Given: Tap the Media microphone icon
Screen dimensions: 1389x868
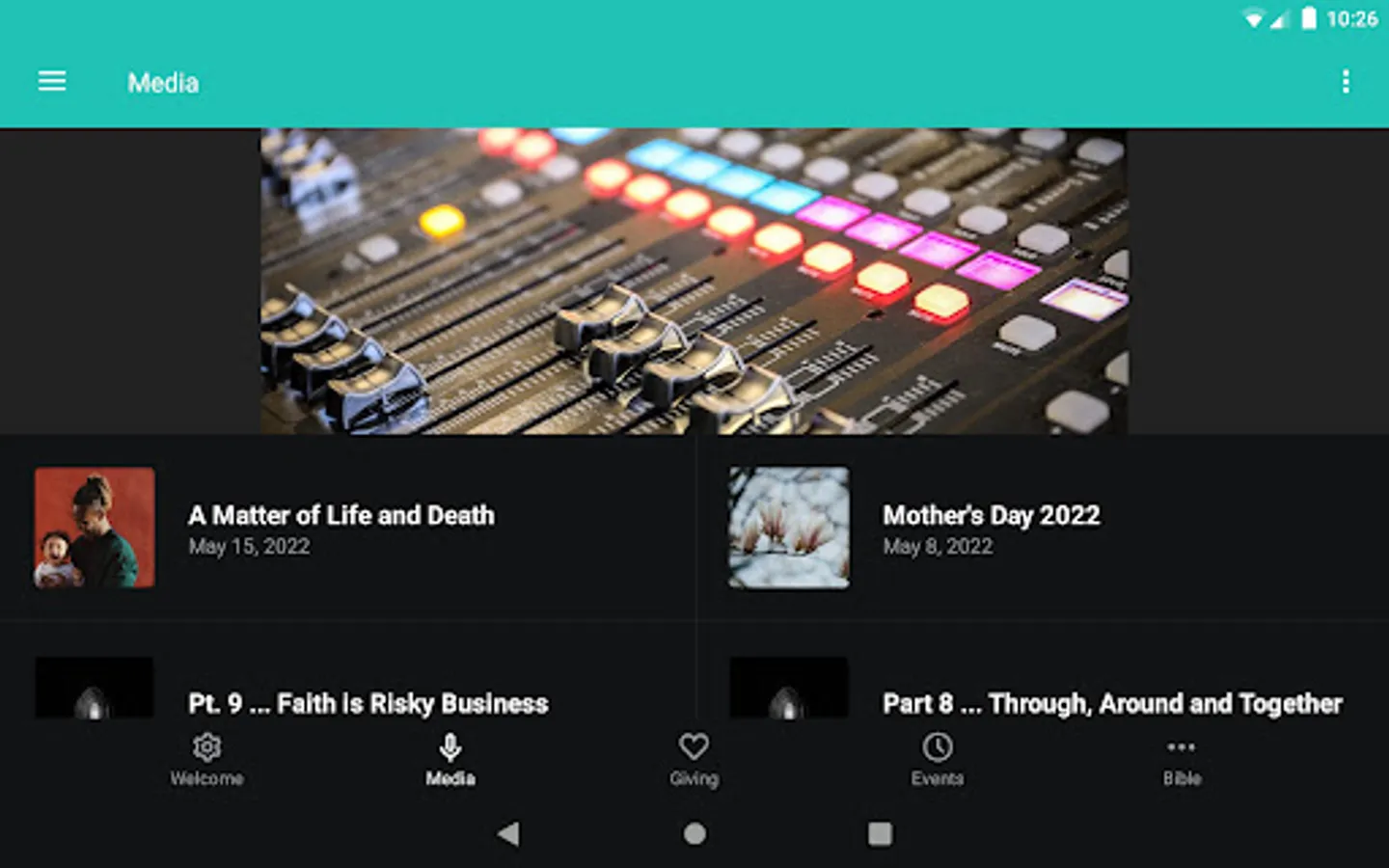Looking at the screenshot, I should [450, 746].
